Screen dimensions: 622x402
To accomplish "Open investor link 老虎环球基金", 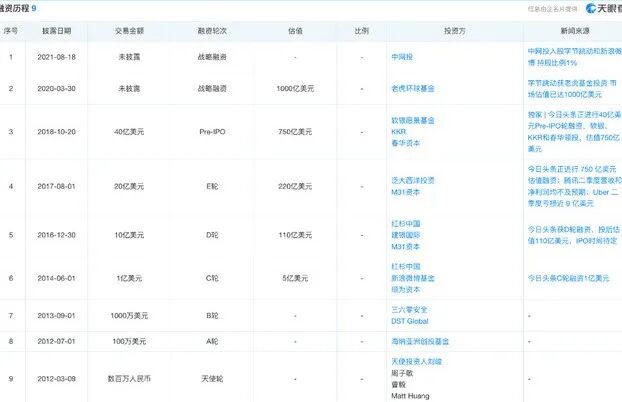I will coord(413,88).
